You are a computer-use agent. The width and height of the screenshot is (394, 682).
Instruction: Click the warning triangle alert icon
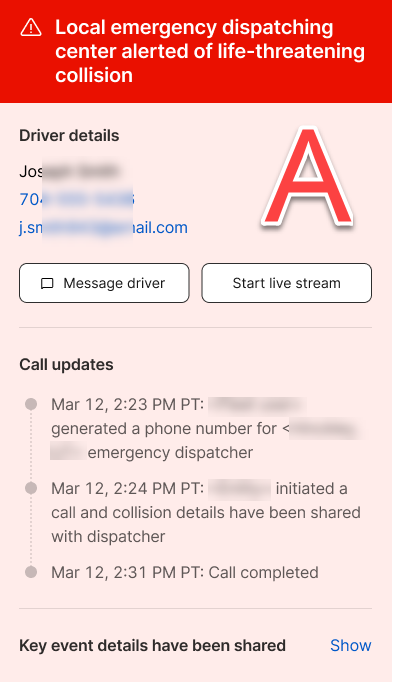pyautogui.click(x=31, y=28)
